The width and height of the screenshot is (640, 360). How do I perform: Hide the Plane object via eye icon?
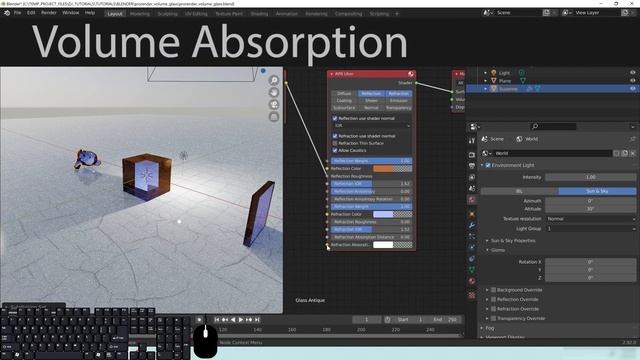coord(633,81)
